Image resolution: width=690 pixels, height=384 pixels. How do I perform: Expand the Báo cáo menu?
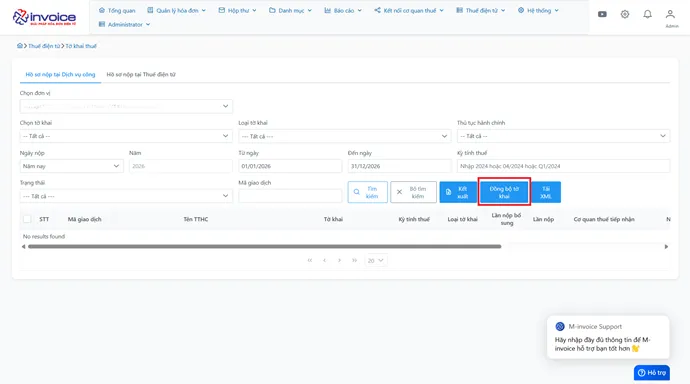[x=343, y=10]
